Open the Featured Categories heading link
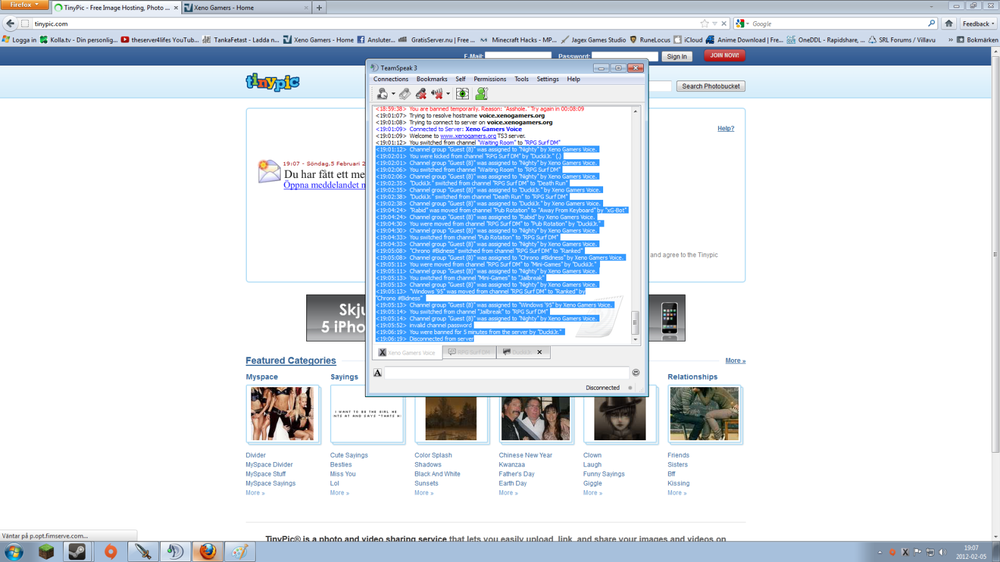Screen dimensions: 1000x562 (x=291, y=360)
